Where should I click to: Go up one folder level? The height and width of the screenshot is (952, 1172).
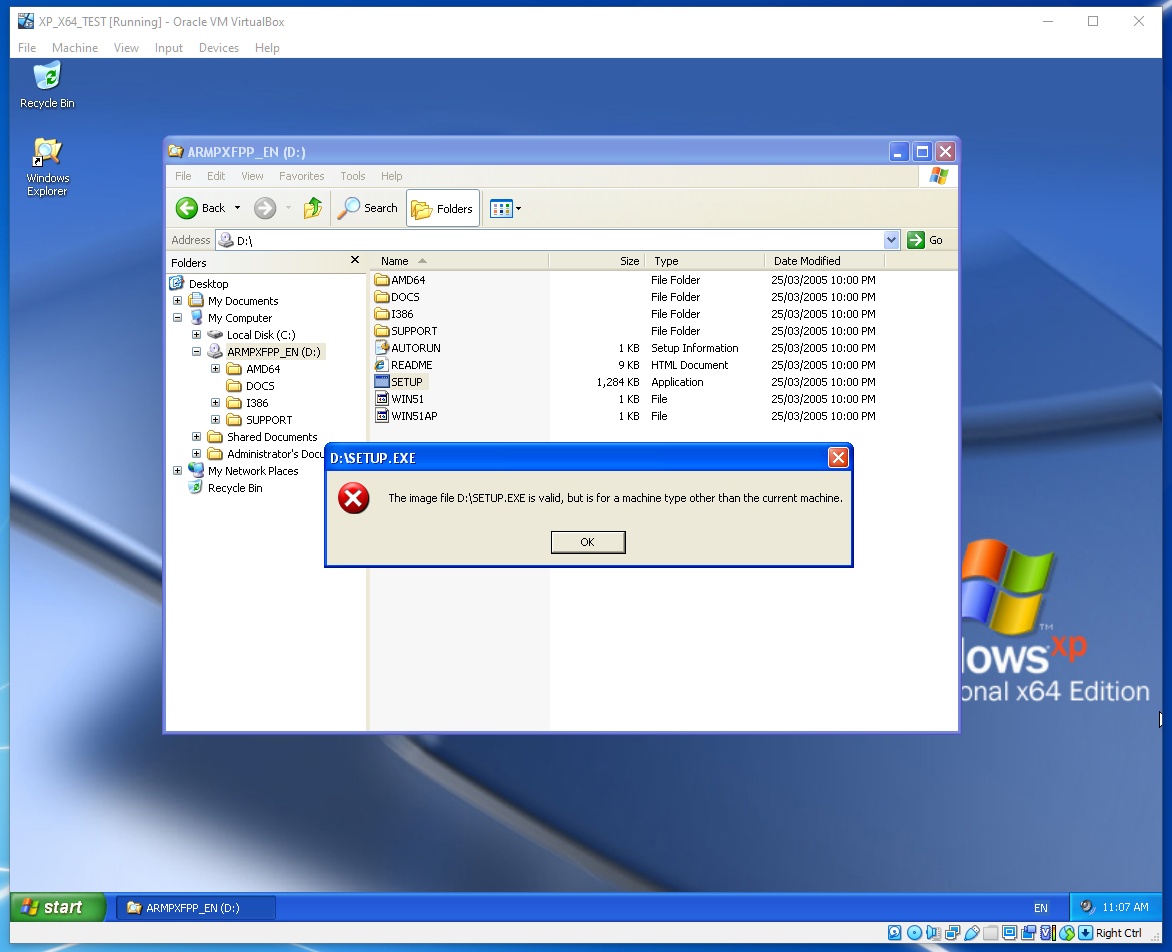pyautogui.click(x=312, y=208)
